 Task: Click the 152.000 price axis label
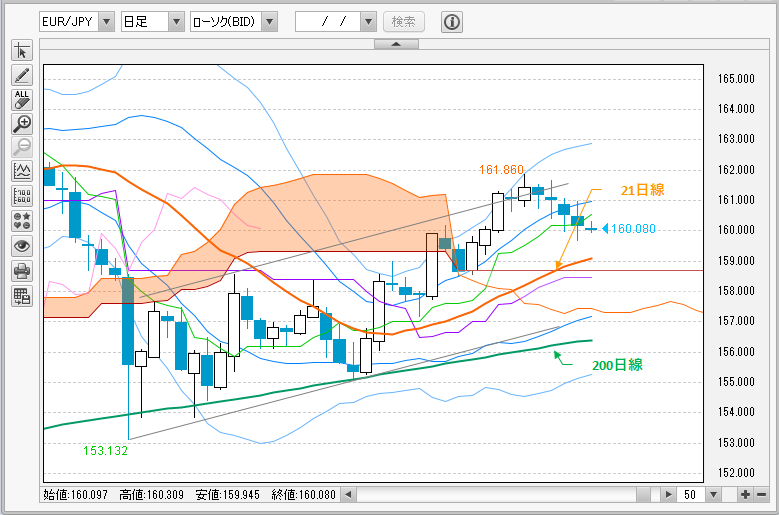736,473
